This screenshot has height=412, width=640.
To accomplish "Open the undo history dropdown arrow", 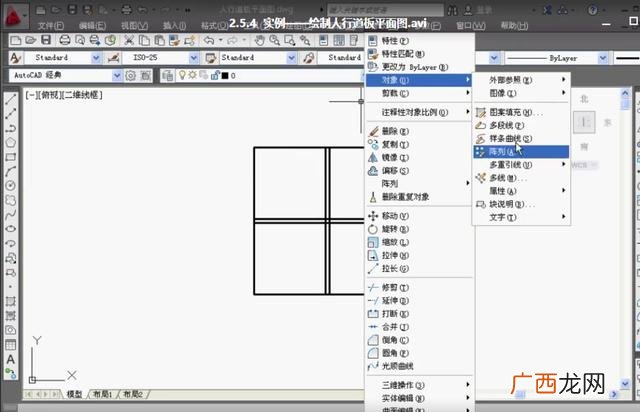I will tap(220, 40).
